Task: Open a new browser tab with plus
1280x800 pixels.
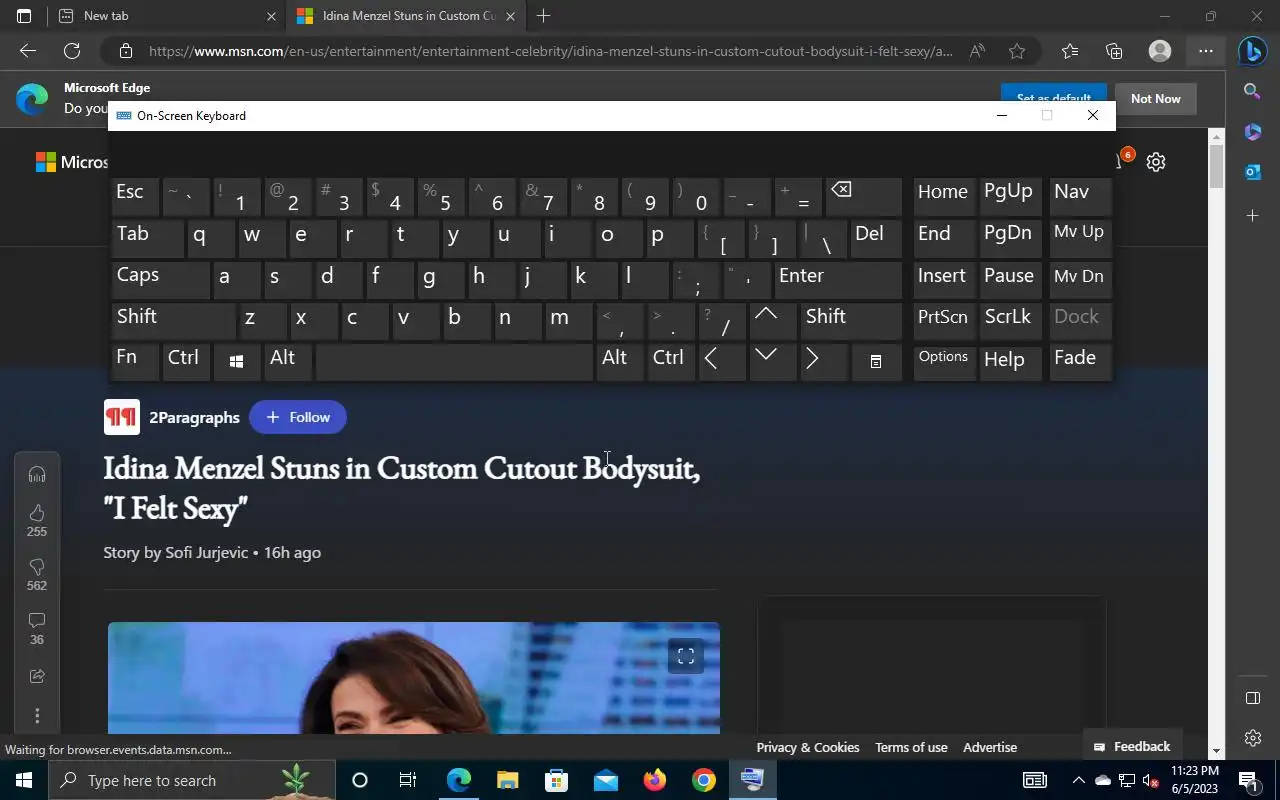Action: coord(543,16)
